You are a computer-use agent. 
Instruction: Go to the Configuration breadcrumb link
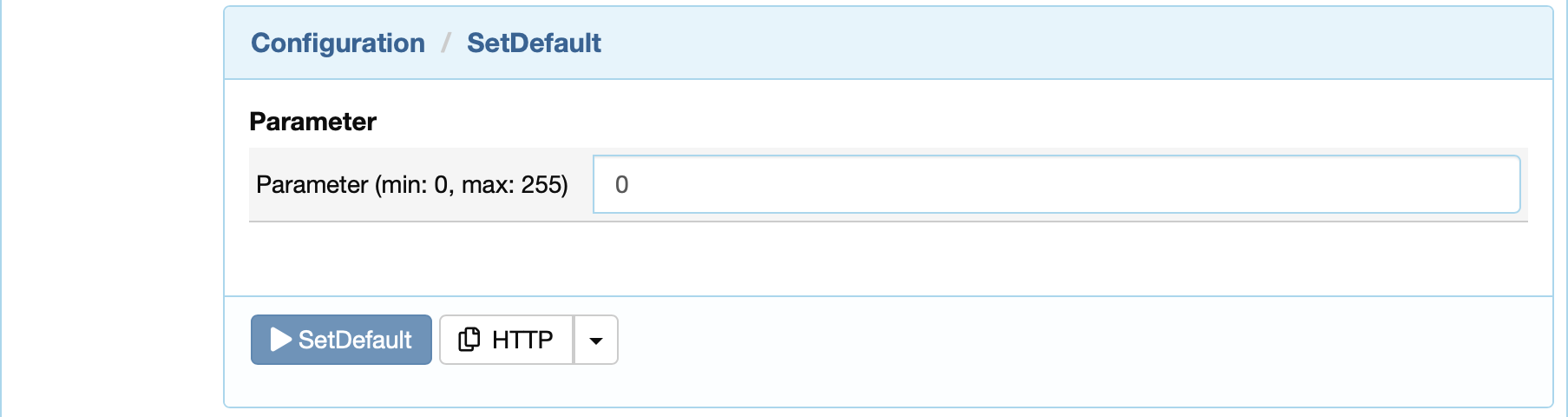coord(338,43)
